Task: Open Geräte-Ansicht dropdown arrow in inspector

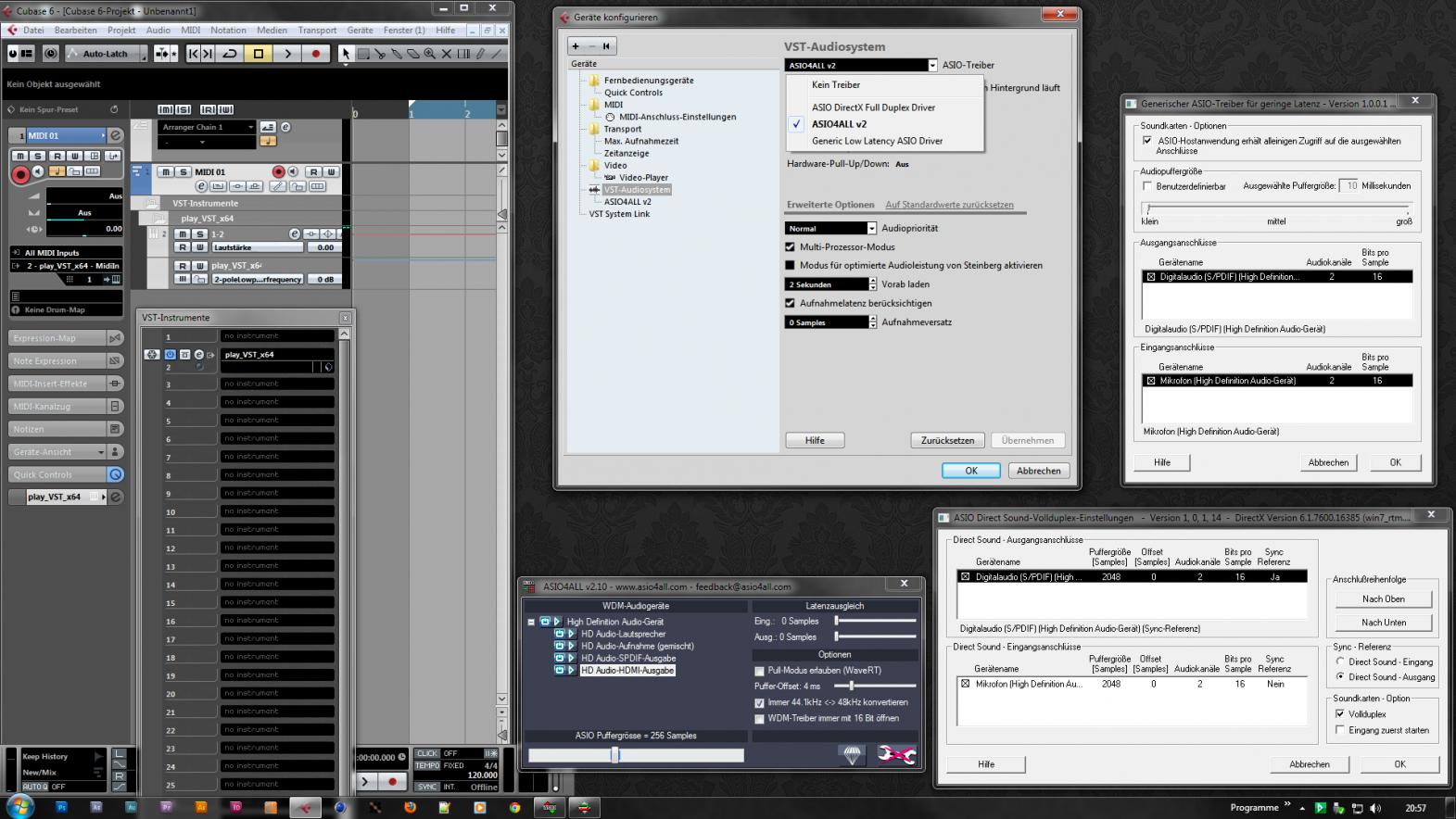Action: coord(101,452)
